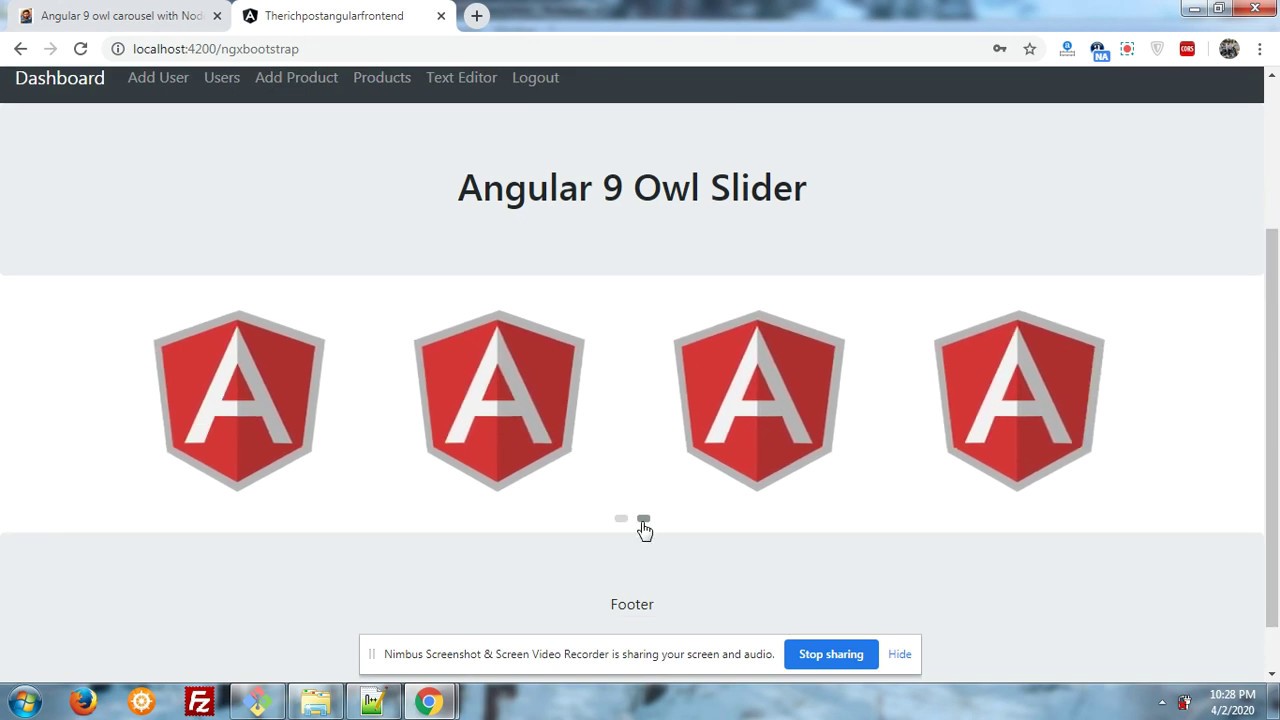Image resolution: width=1280 pixels, height=720 pixels.
Task: Switch to Chrome in the taskbar
Action: (429, 702)
